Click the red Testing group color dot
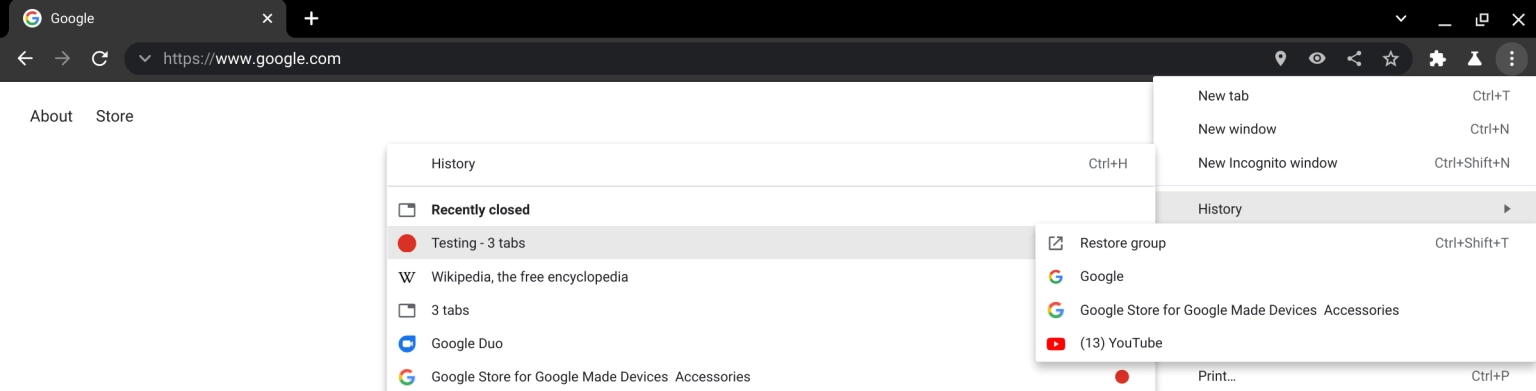Screen dimensions: 1536x391 point(407,243)
